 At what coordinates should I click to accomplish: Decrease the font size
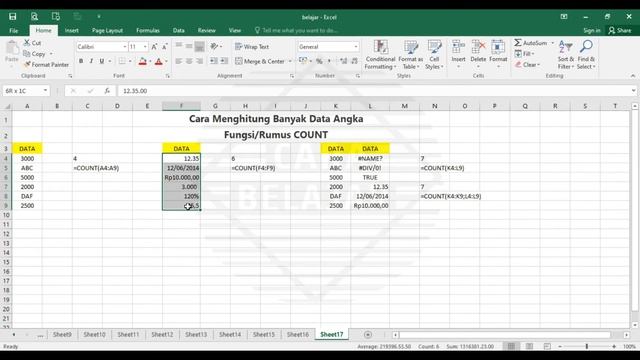[164, 47]
